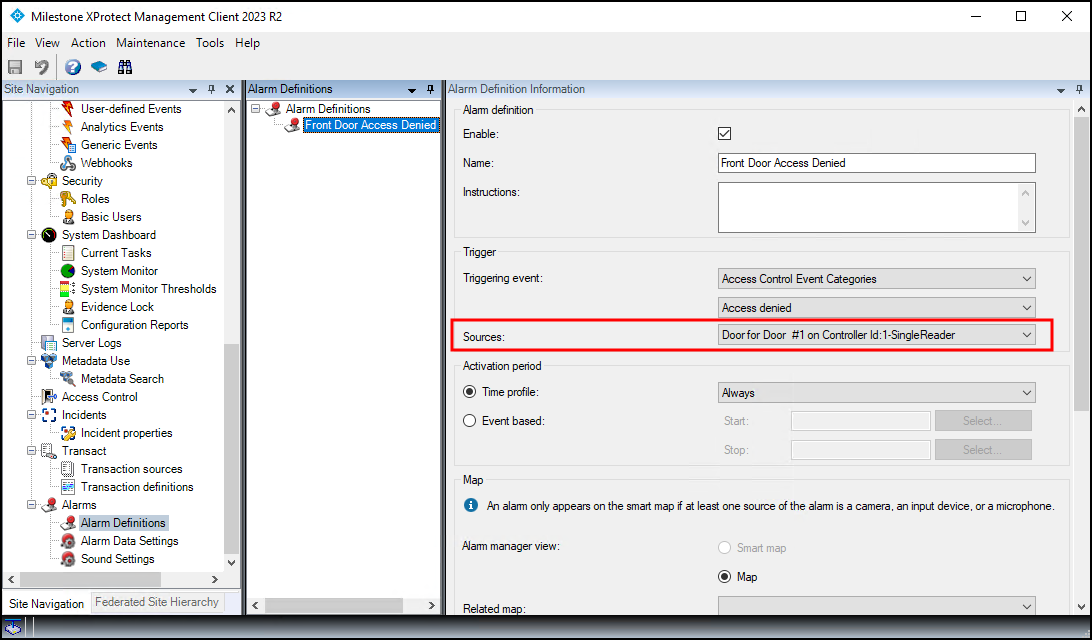Click the System Monitor pie icon
The width and height of the screenshot is (1092, 640).
point(68,271)
